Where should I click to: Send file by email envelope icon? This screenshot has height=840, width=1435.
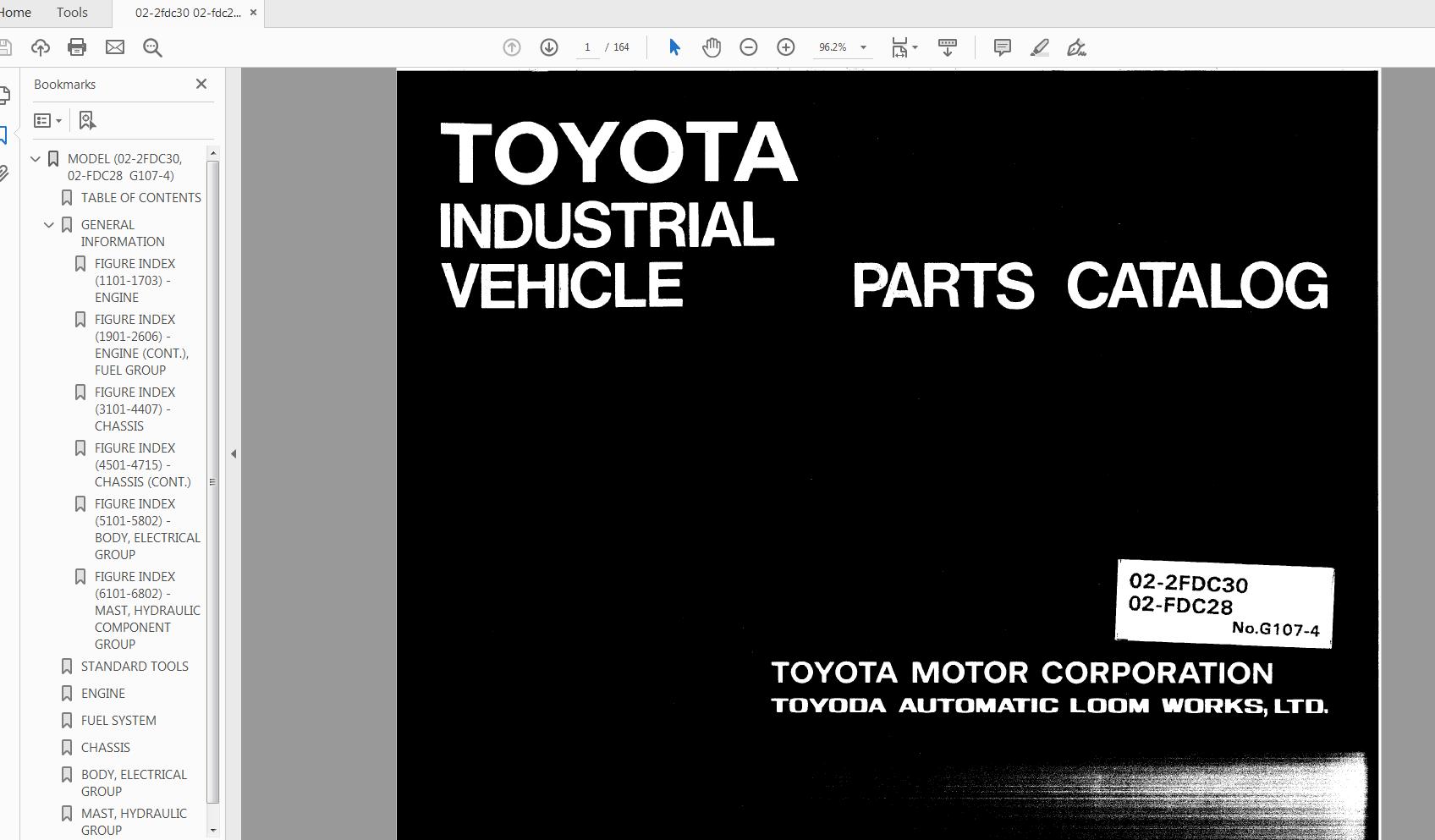point(115,47)
